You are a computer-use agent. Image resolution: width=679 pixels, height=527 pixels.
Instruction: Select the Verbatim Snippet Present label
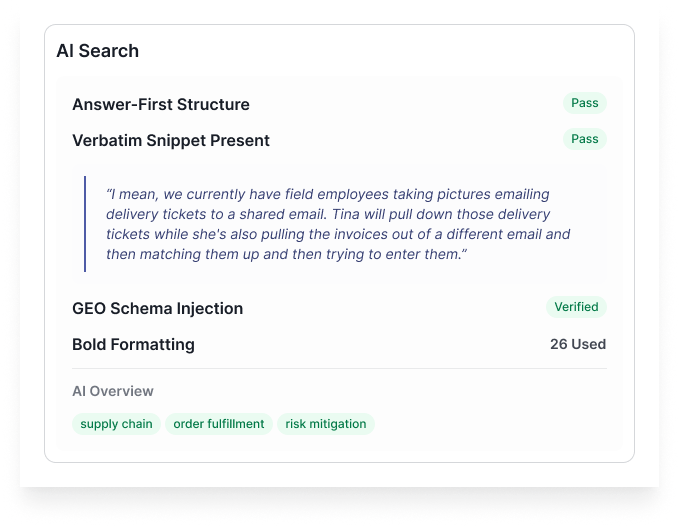click(170, 141)
